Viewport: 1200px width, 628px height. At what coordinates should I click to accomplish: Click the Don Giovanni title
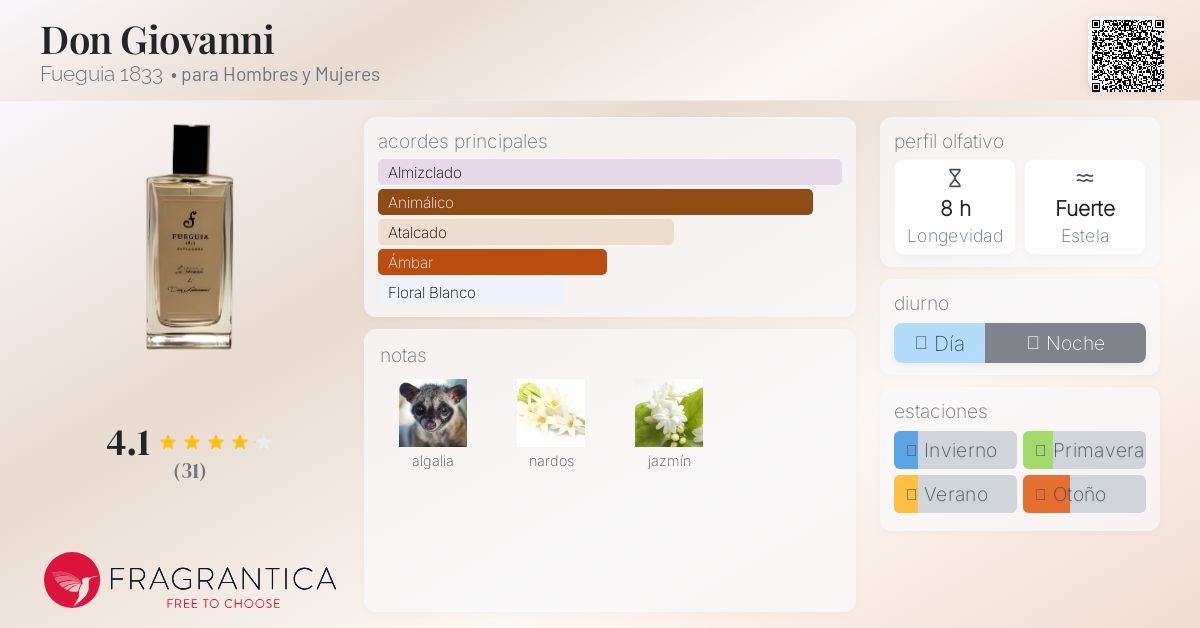tap(157, 40)
